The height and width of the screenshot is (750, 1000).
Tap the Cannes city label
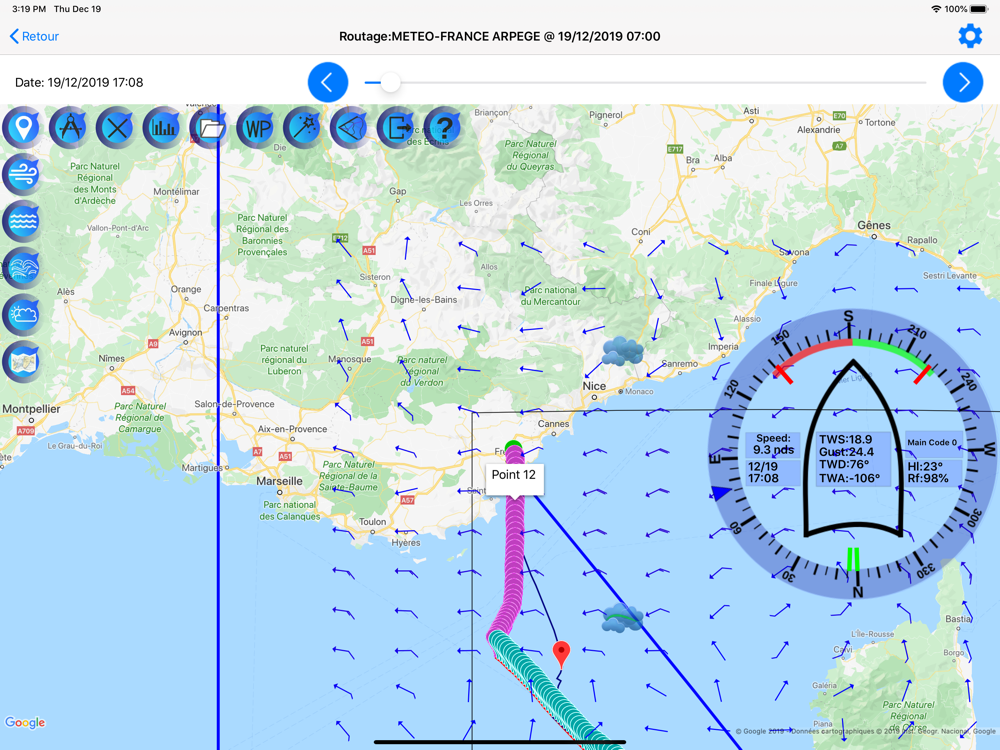click(x=553, y=423)
